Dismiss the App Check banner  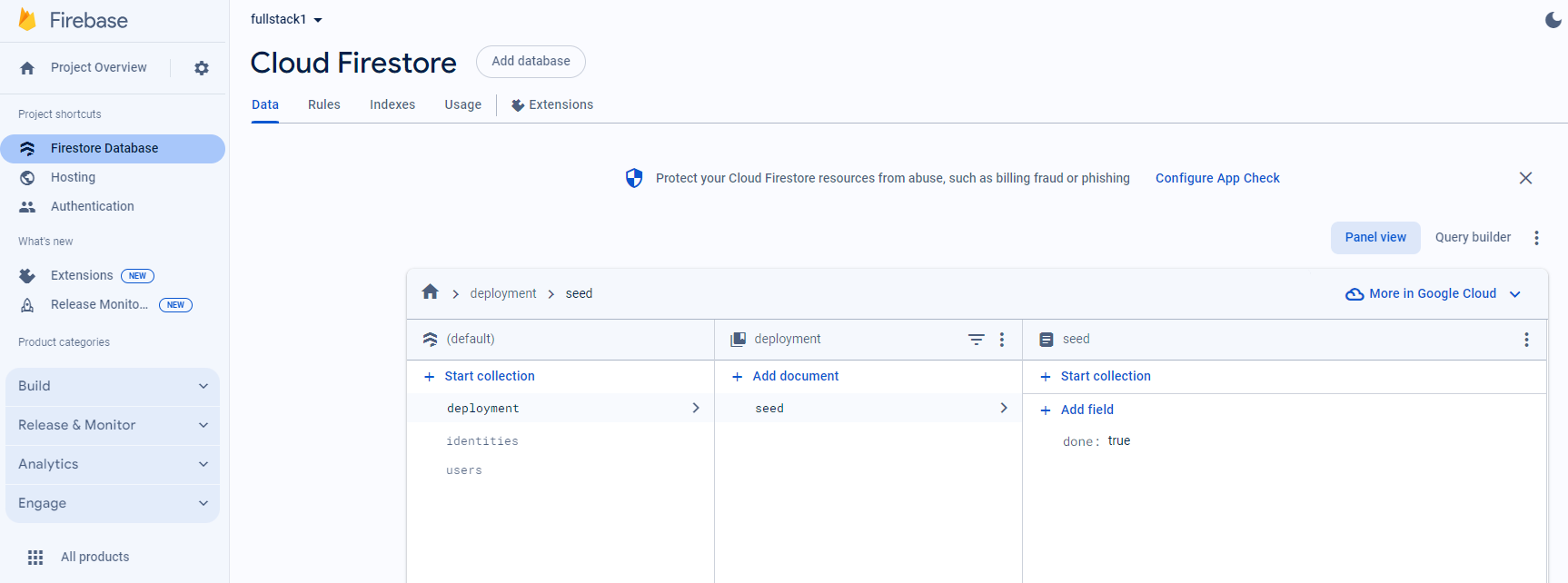(1525, 178)
